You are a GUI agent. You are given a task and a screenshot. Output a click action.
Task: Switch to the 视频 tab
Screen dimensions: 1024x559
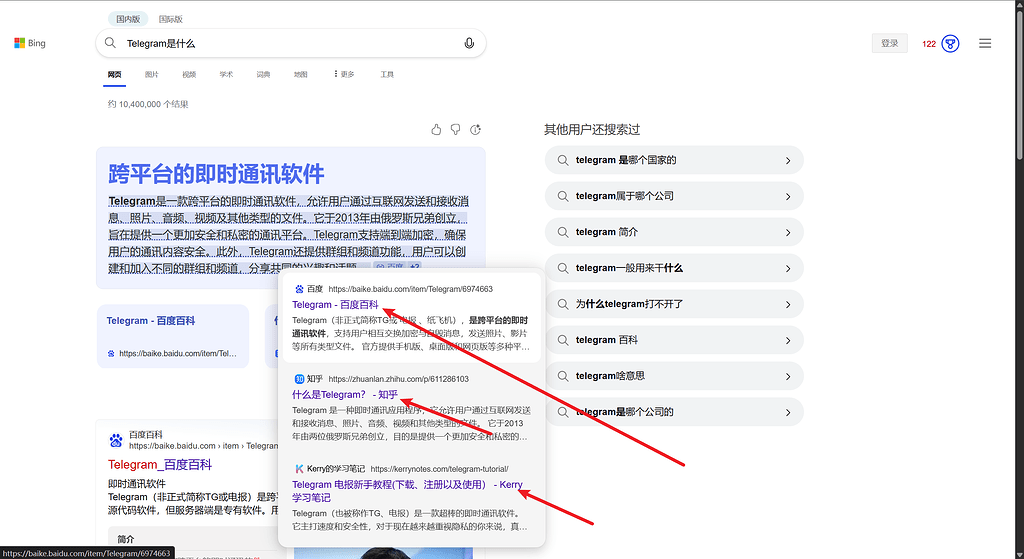189,74
